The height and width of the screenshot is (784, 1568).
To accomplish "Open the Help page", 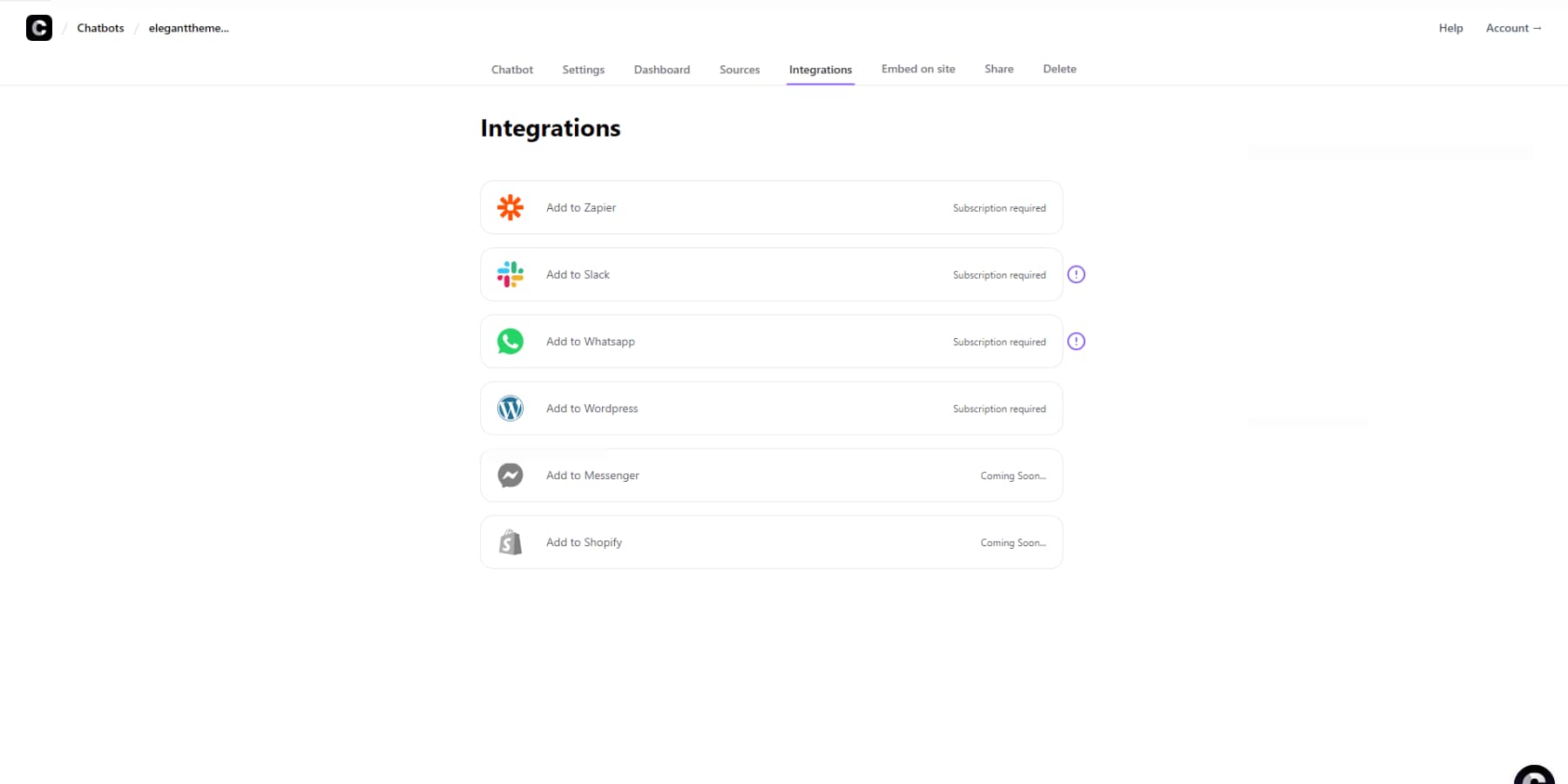I will (x=1450, y=27).
